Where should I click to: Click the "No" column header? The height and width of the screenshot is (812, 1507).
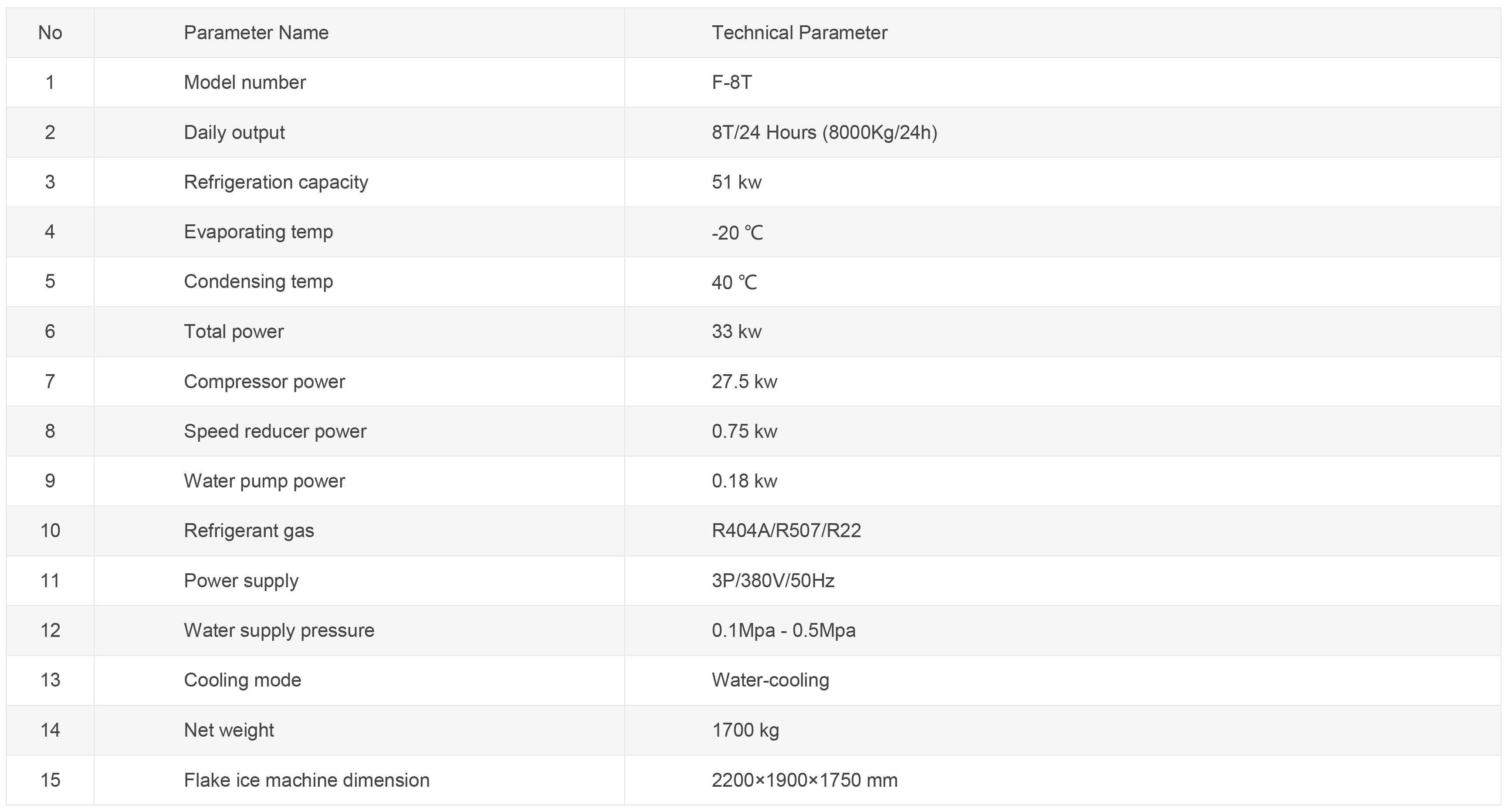(50, 33)
